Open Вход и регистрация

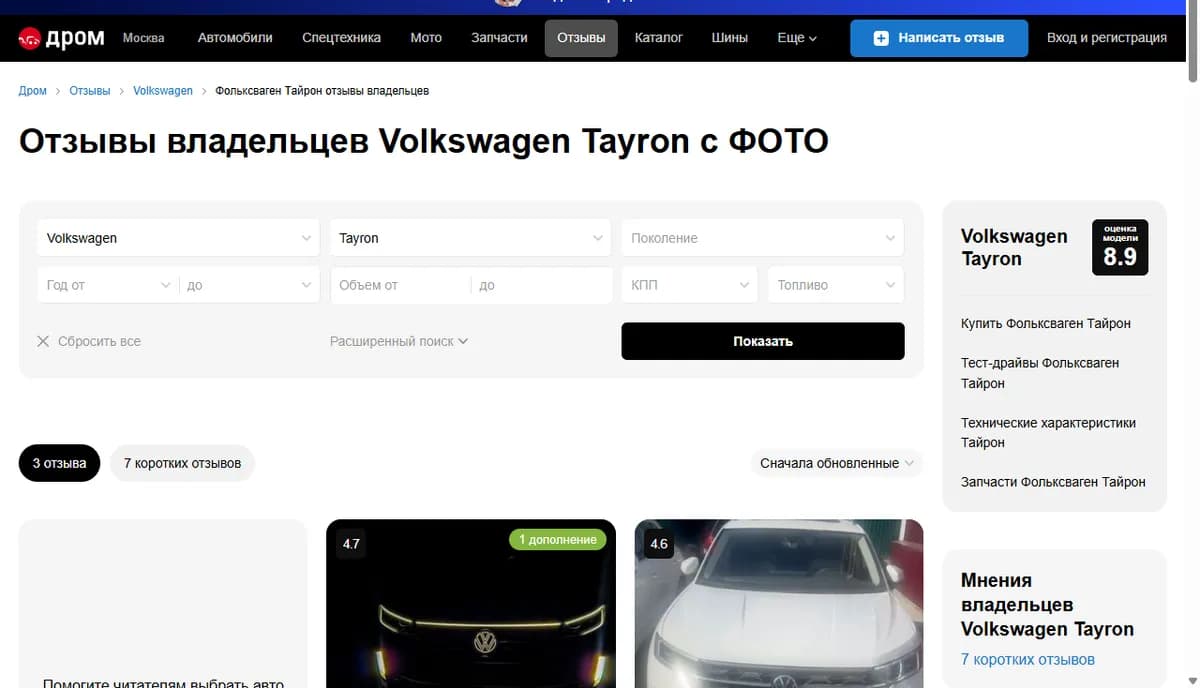coord(1107,38)
